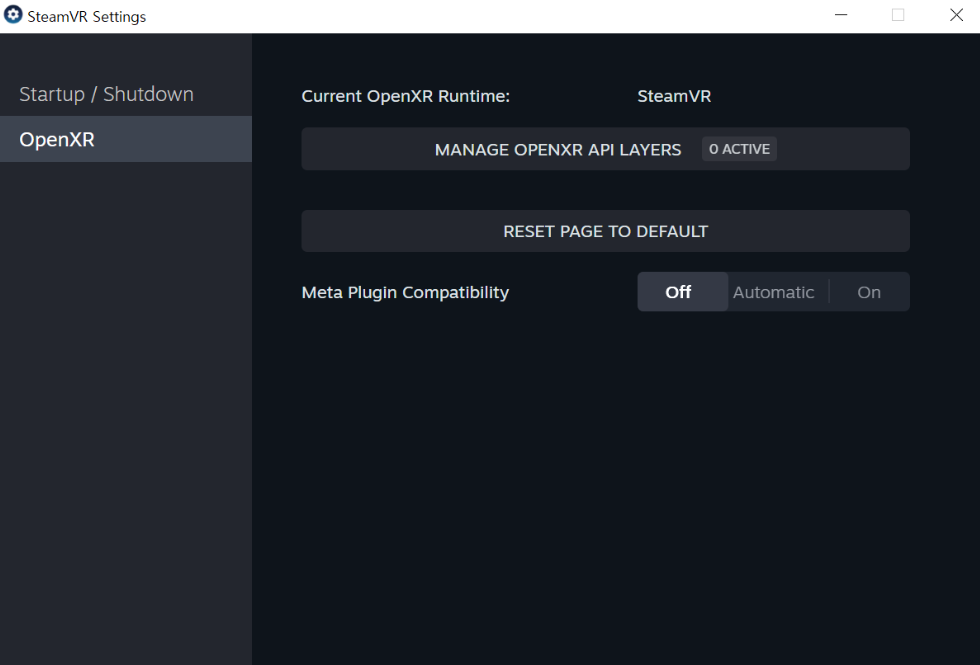Click the 0 ACTIVE layers badge
This screenshot has height=665, width=980.
pos(739,149)
